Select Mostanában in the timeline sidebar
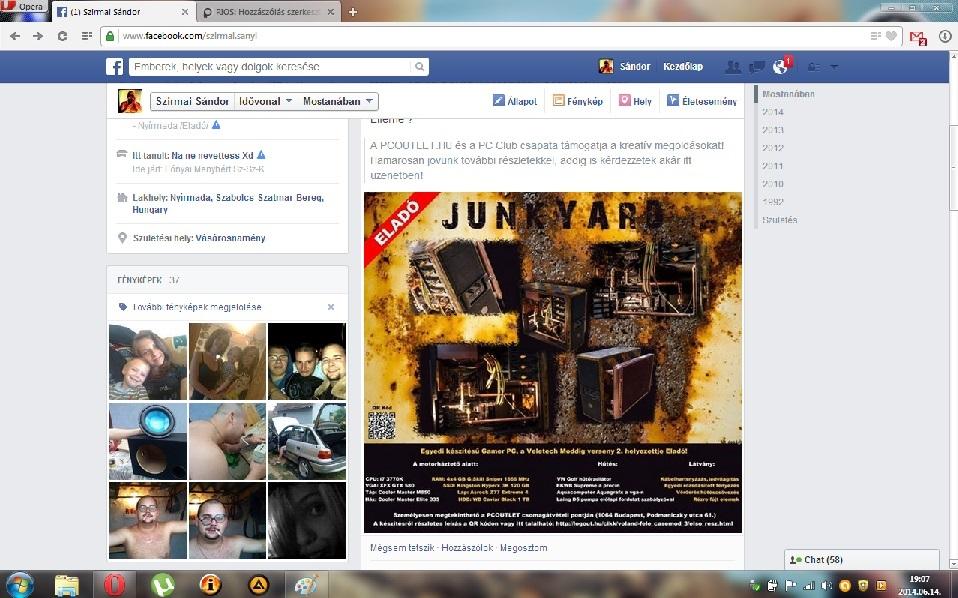 [x=788, y=94]
